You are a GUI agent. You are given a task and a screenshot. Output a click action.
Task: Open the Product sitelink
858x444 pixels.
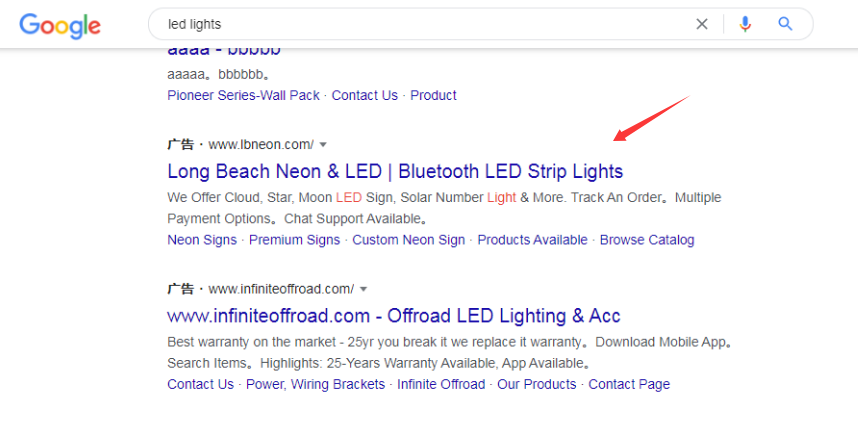(433, 95)
